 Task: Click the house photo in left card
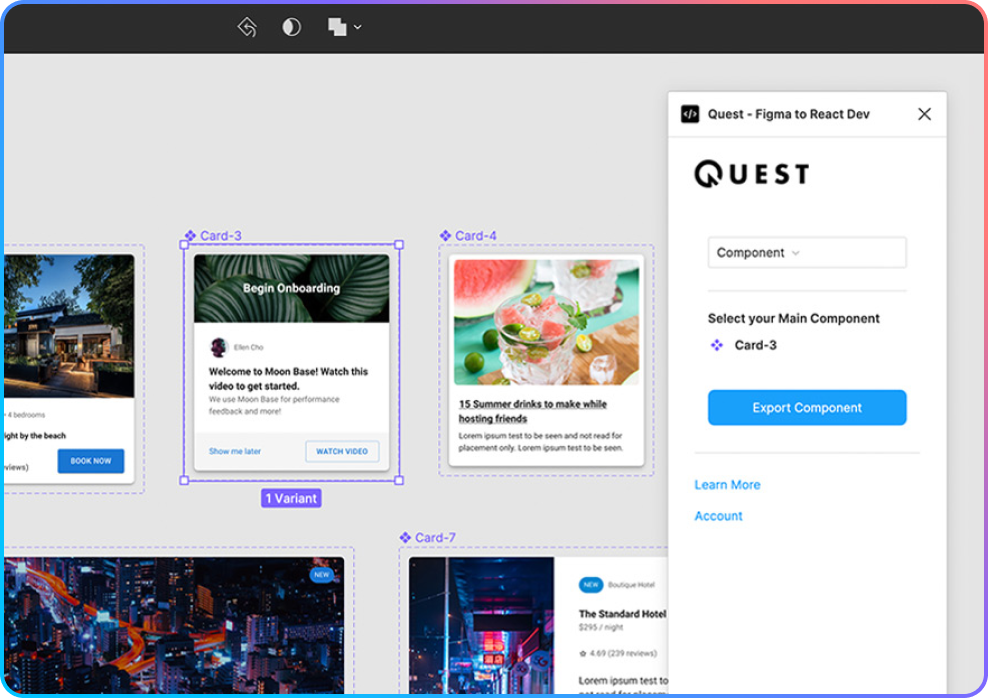(x=69, y=326)
